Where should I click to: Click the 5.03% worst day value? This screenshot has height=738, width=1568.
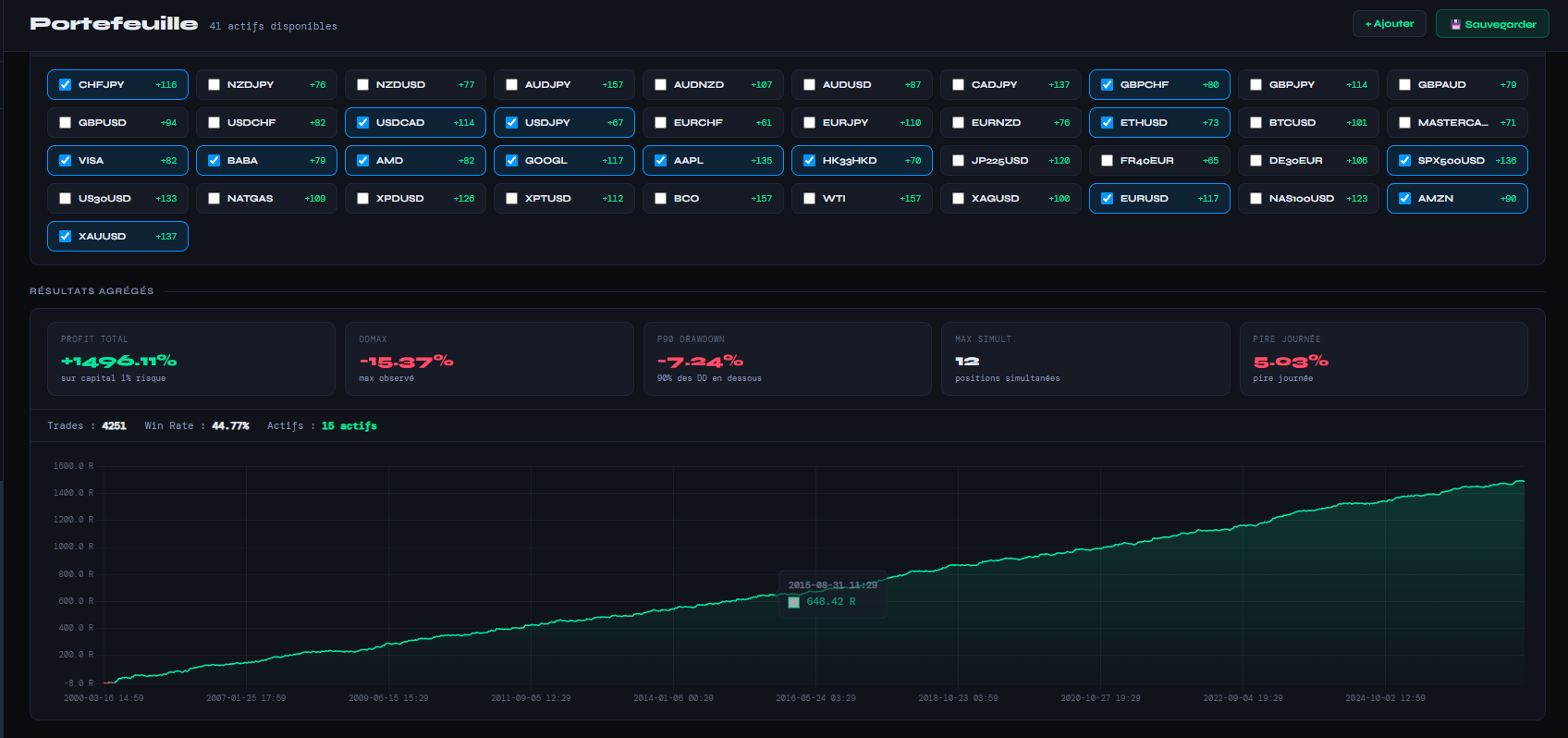1291,361
